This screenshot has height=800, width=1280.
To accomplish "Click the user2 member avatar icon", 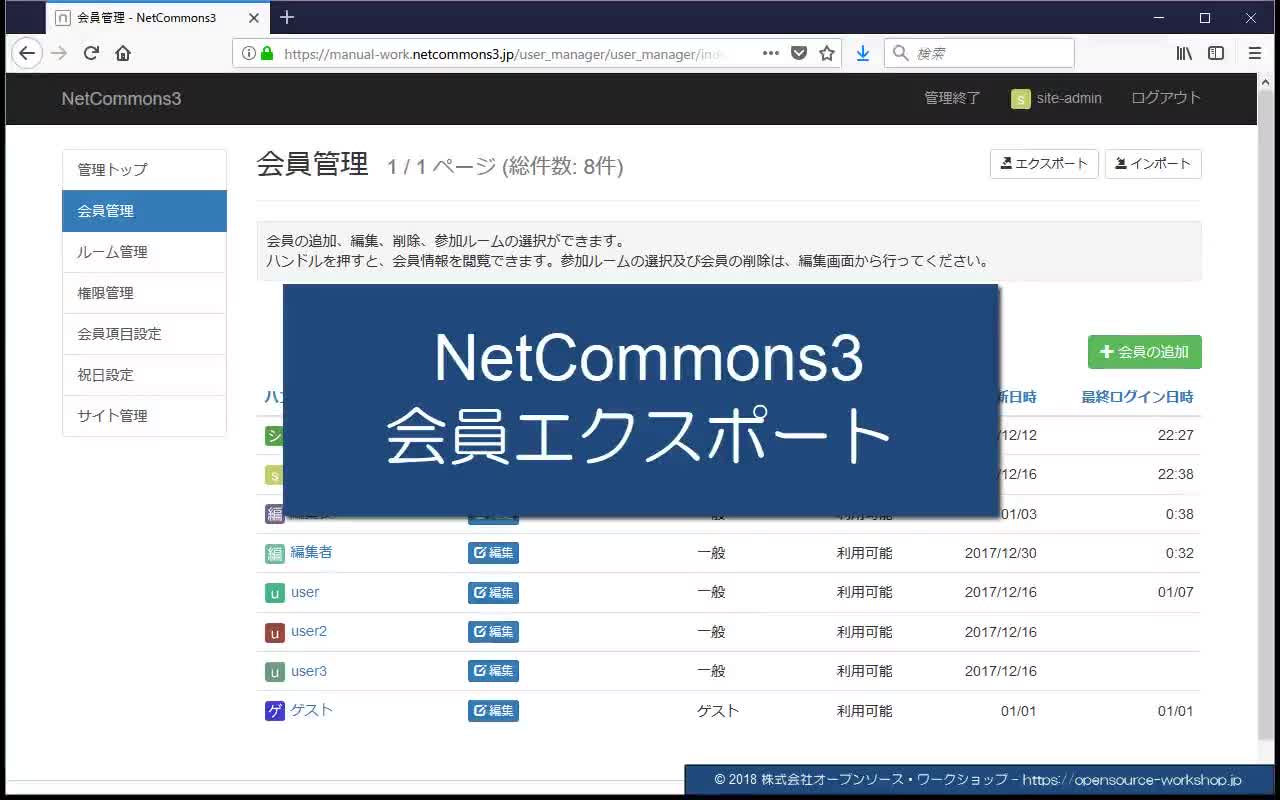I will coord(275,632).
